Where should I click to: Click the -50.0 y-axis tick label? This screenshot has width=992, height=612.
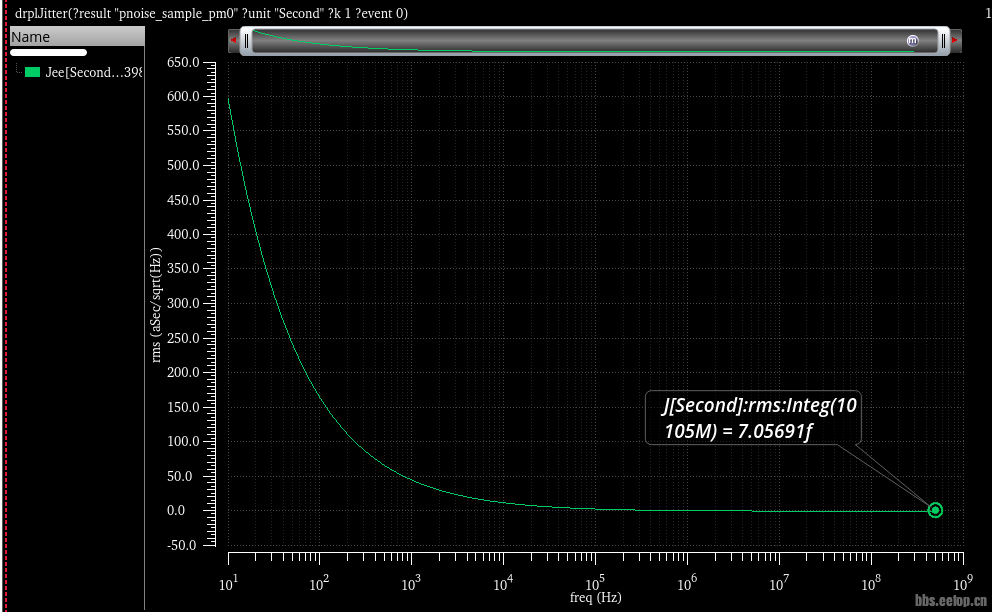coord(184,545)
